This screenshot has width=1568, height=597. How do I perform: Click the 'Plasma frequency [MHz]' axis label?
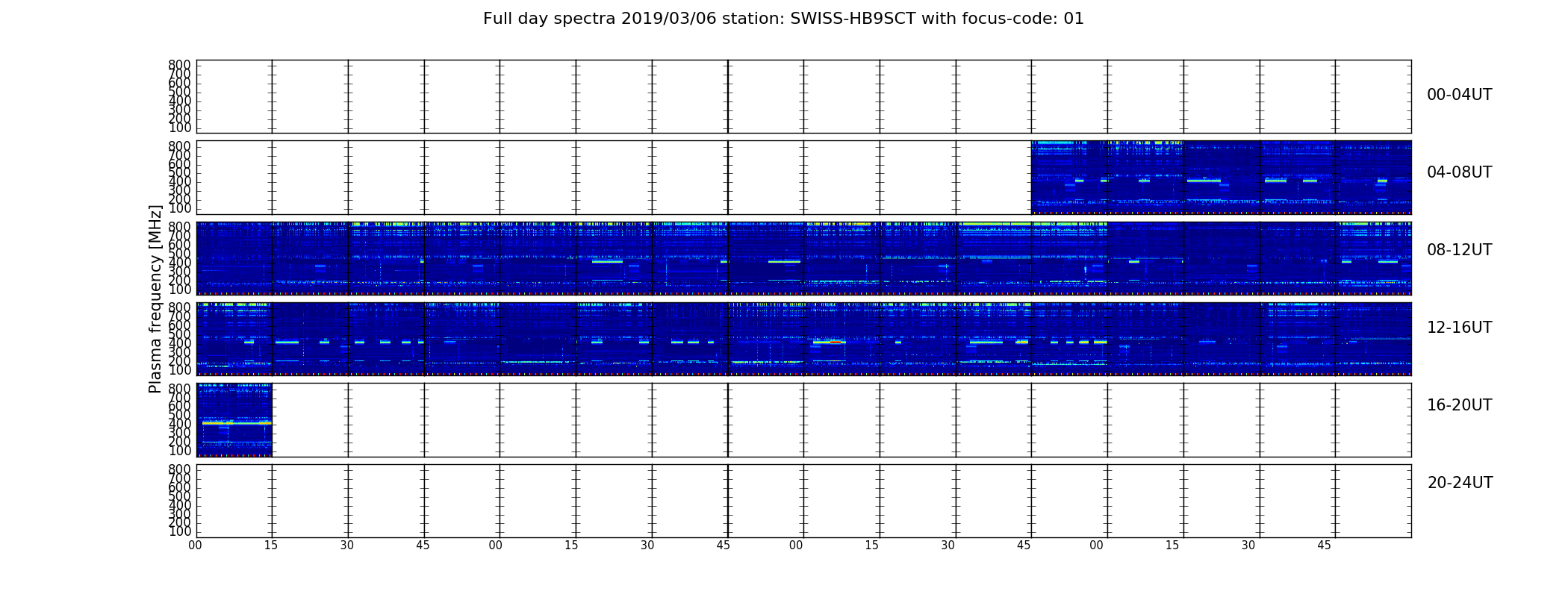click(x=155, y=298)
